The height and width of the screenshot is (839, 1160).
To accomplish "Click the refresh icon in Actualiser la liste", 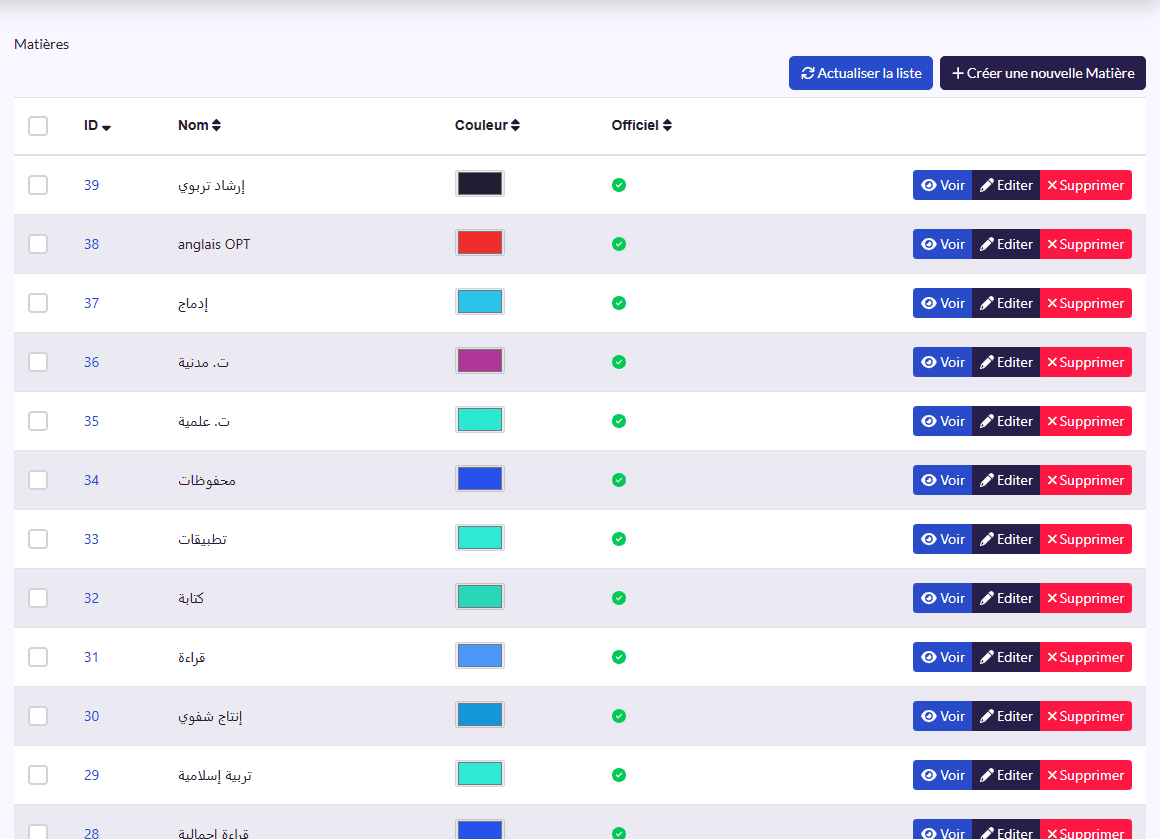I will (x=807, y=73).
